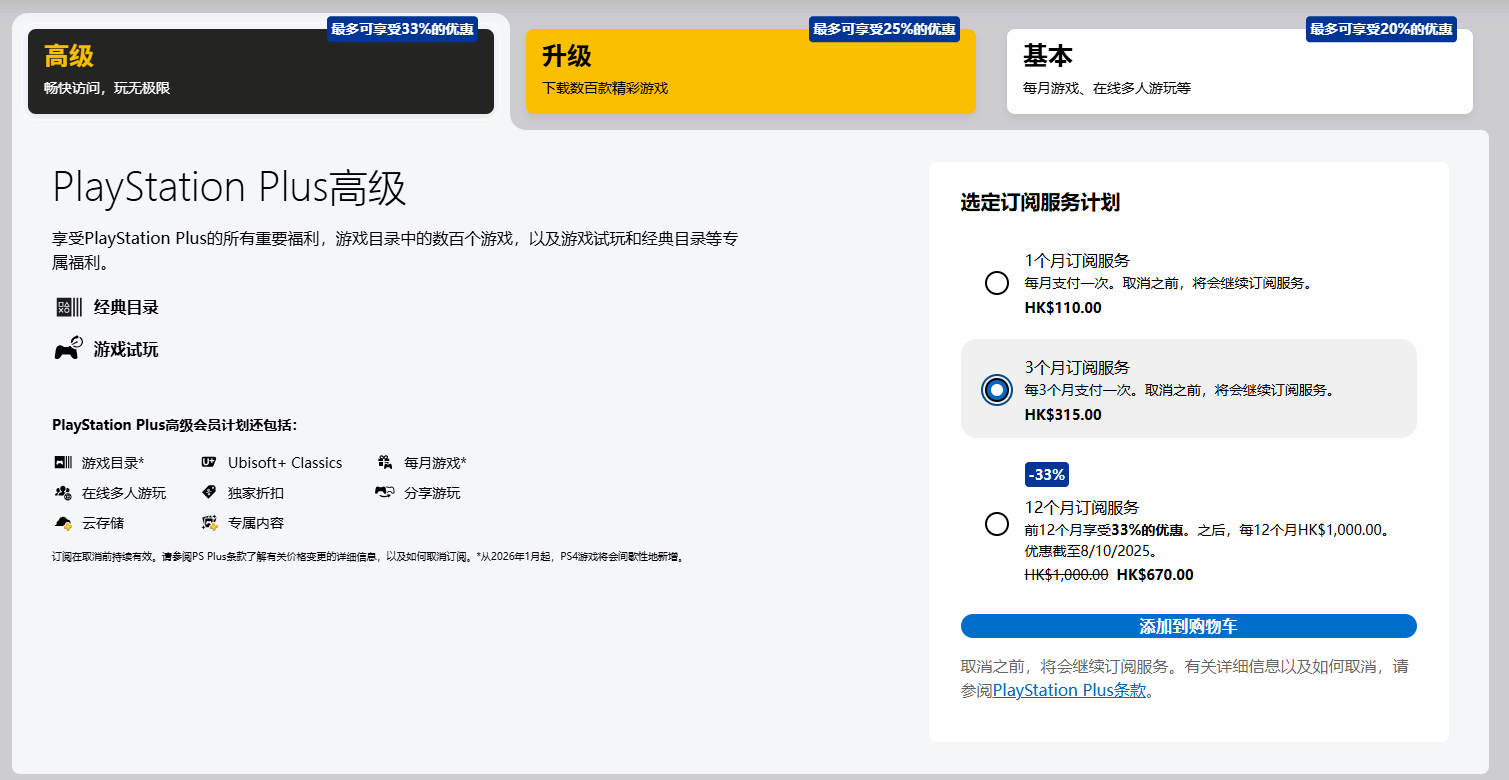Click the Ubisoft+ Classics text
This screenshot has height=780, width=1509.
285,463
